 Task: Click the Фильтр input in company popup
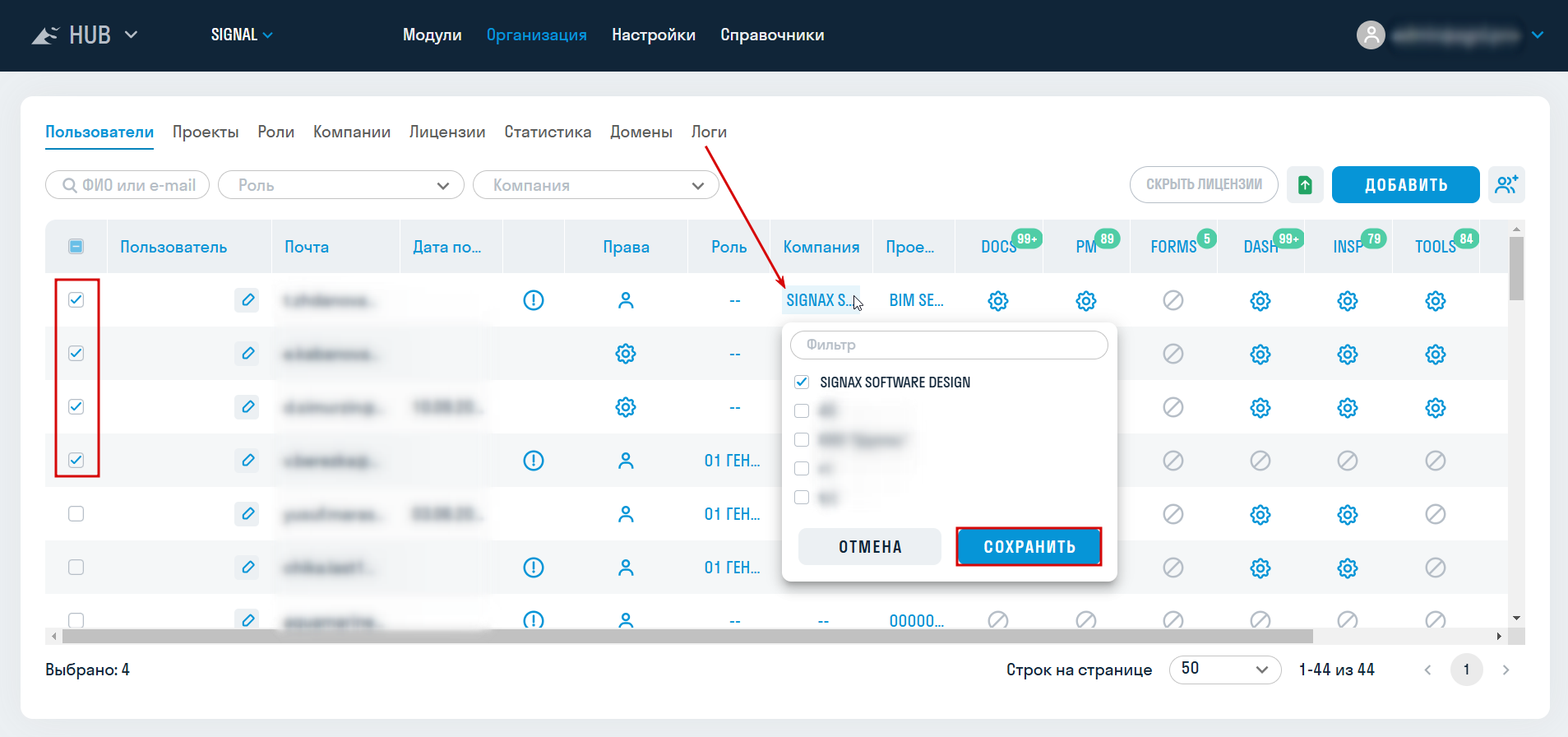(x=949, y=345)
